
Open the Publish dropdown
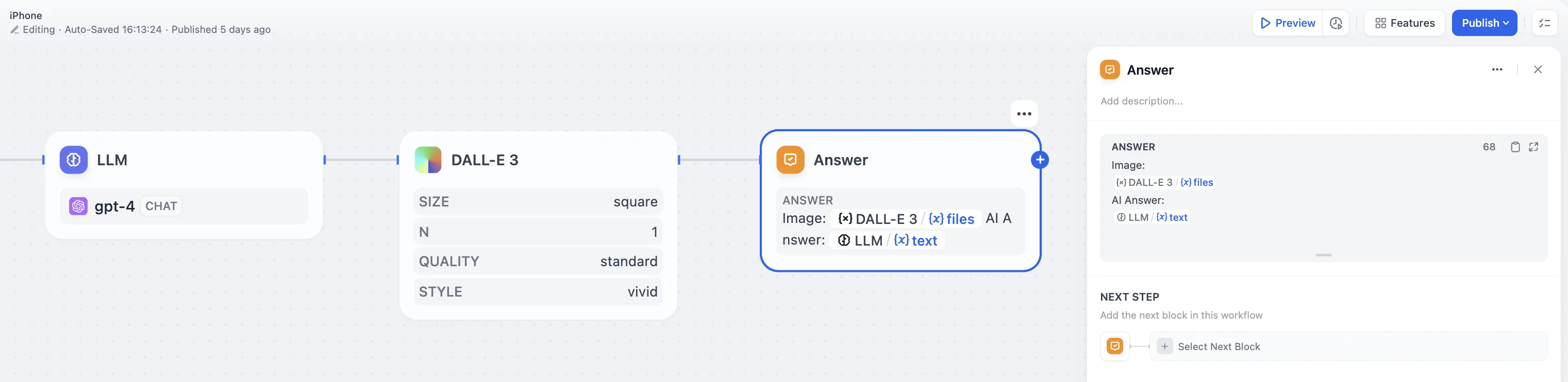(1484, 23)
